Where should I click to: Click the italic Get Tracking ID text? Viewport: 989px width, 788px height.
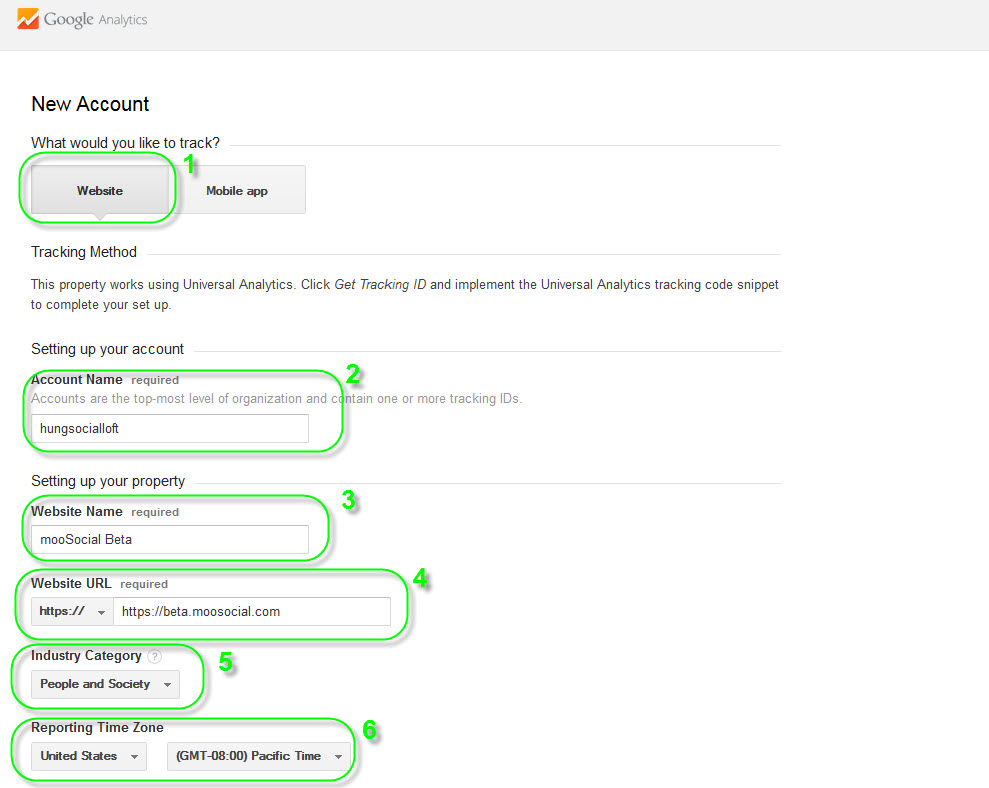pos(380,285)
